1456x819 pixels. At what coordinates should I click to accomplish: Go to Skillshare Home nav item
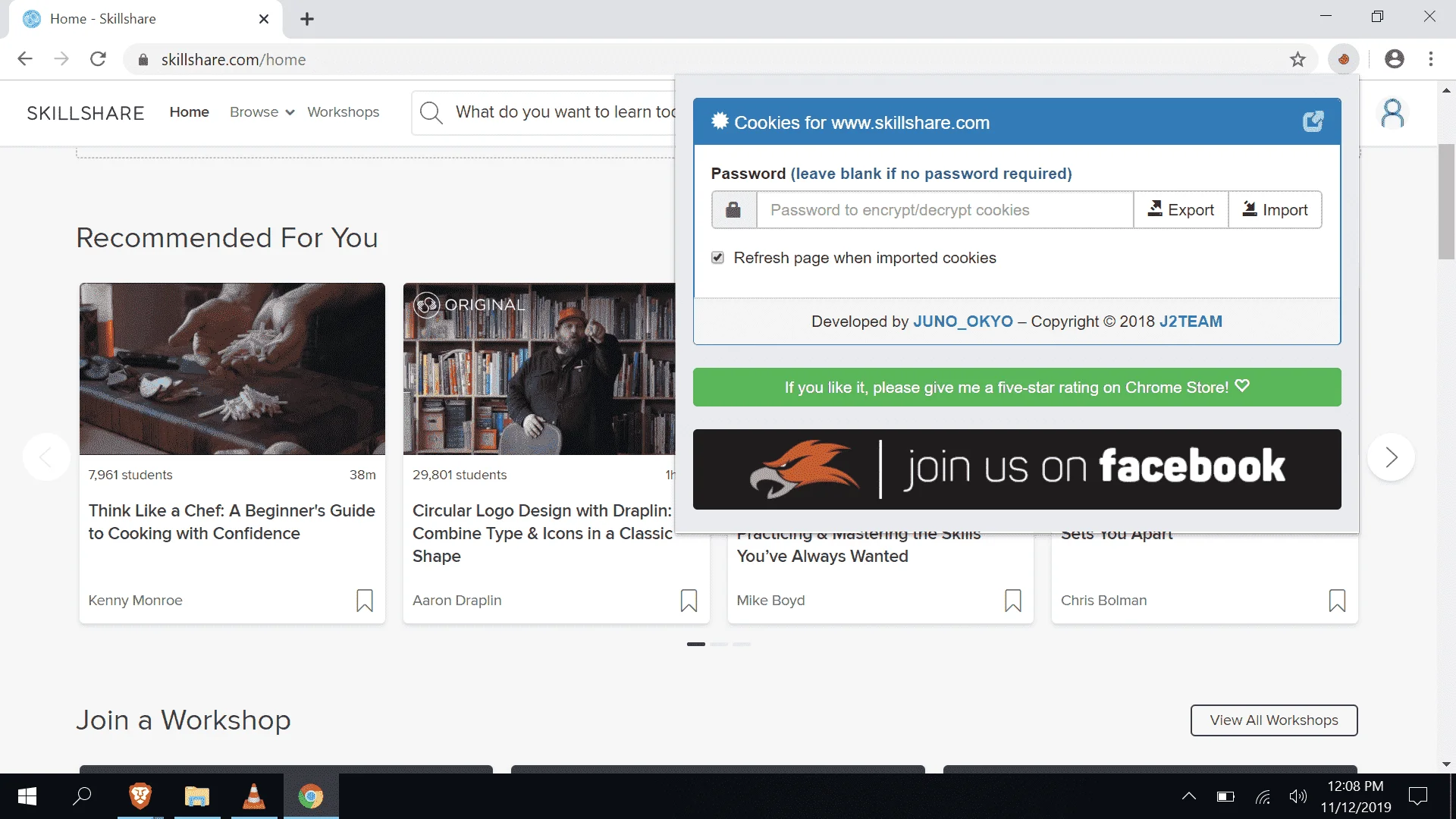pyautogui.click(x=189, y=112)
